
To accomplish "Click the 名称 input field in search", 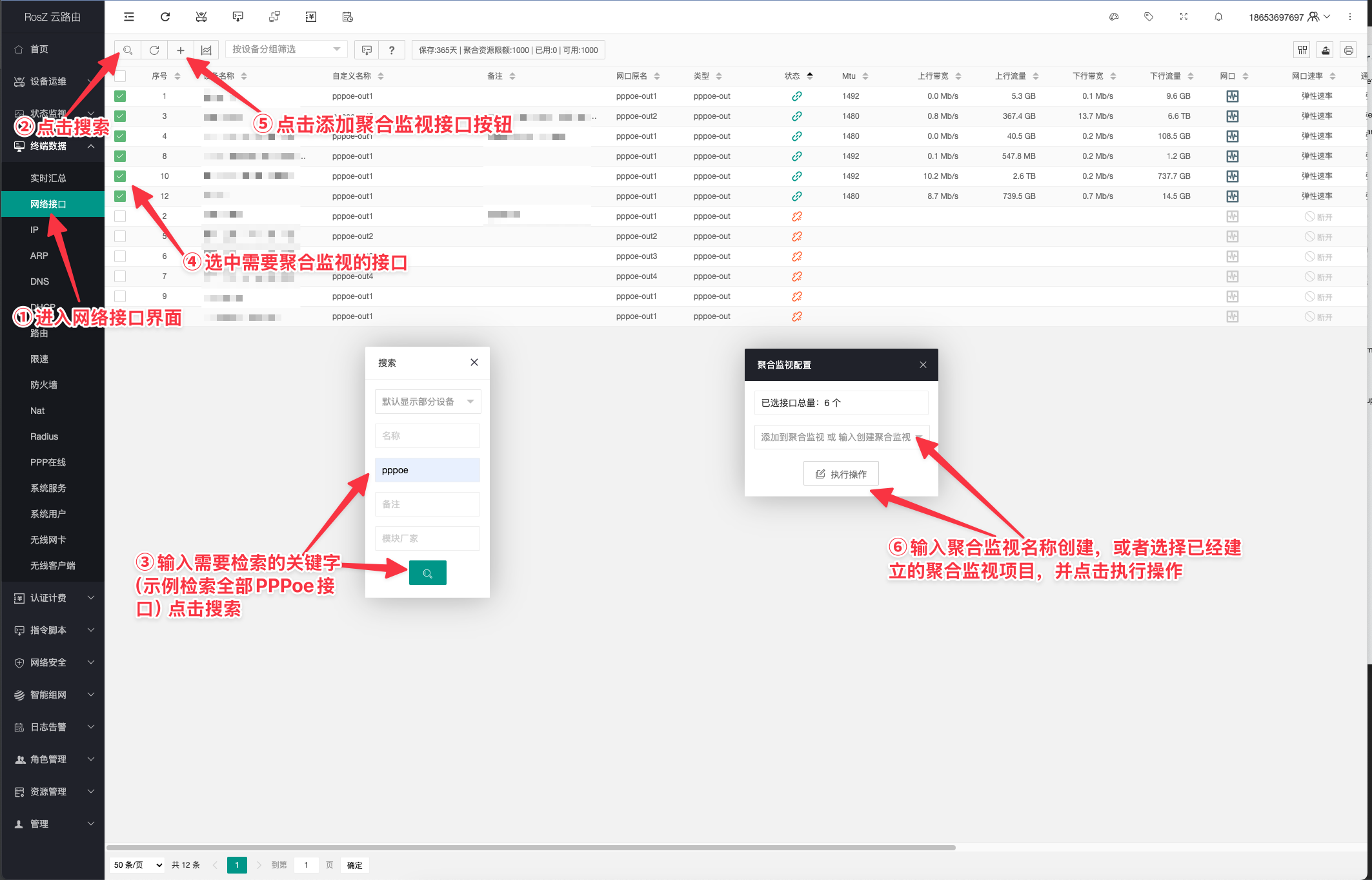I will pyautogui.click(x=427, y=436).
